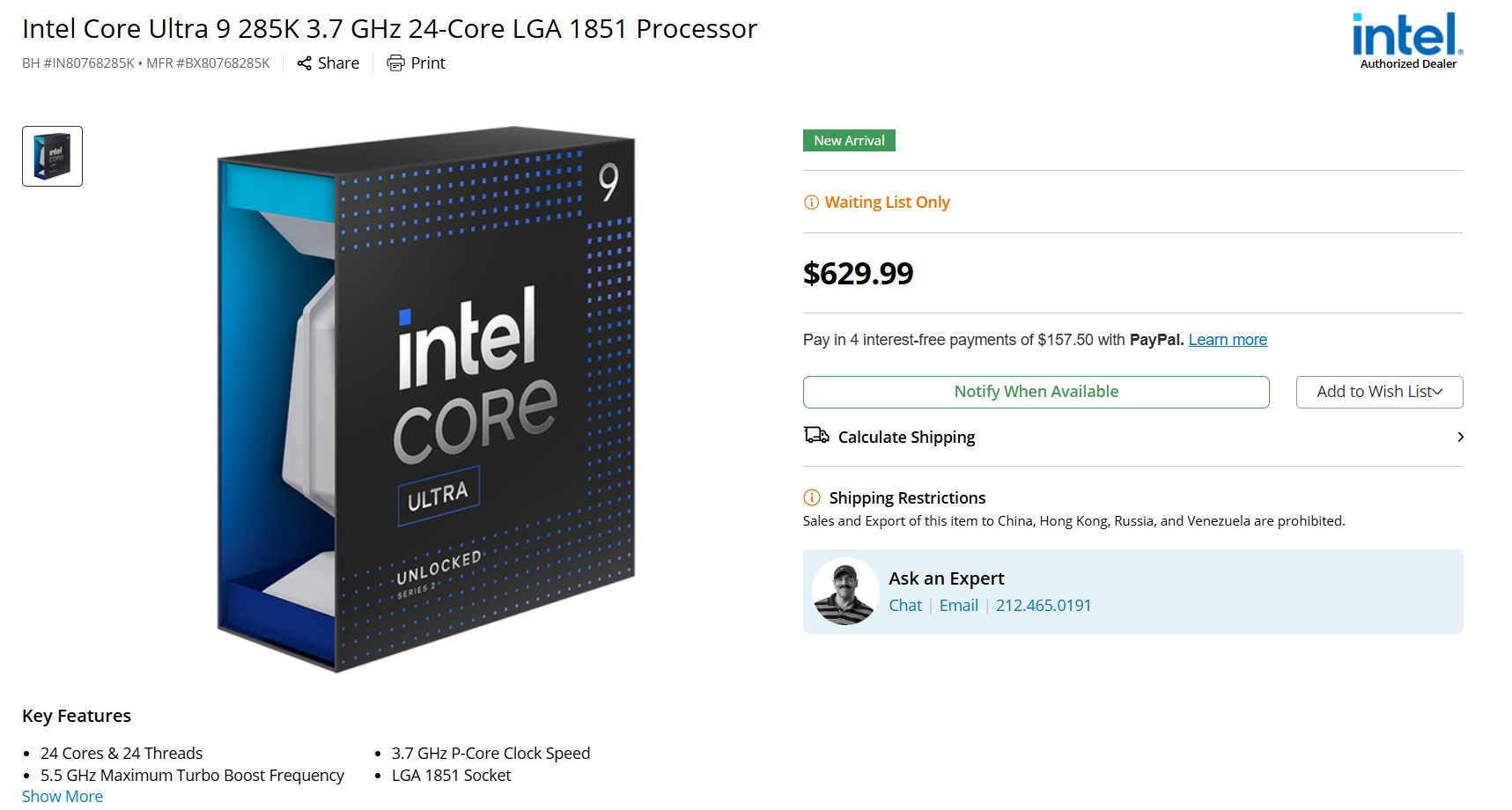The image size is (1512, 810).
Task: Select the product thumbnail image
Action: point(51,156)
